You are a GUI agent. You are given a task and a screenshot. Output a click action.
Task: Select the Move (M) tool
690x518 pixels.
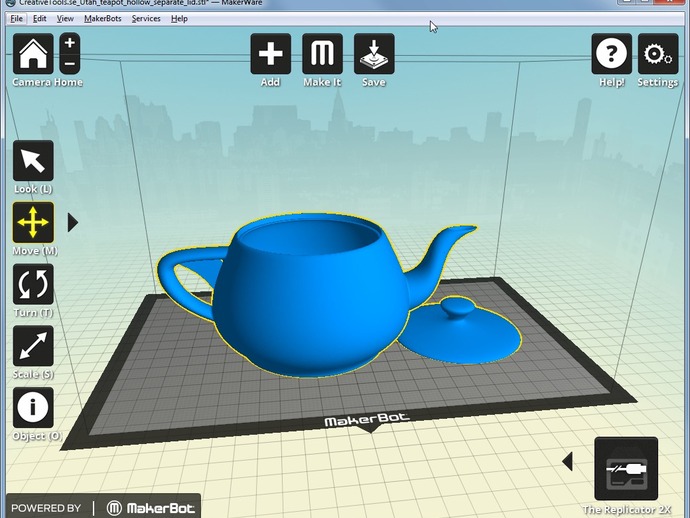(33, 222)
